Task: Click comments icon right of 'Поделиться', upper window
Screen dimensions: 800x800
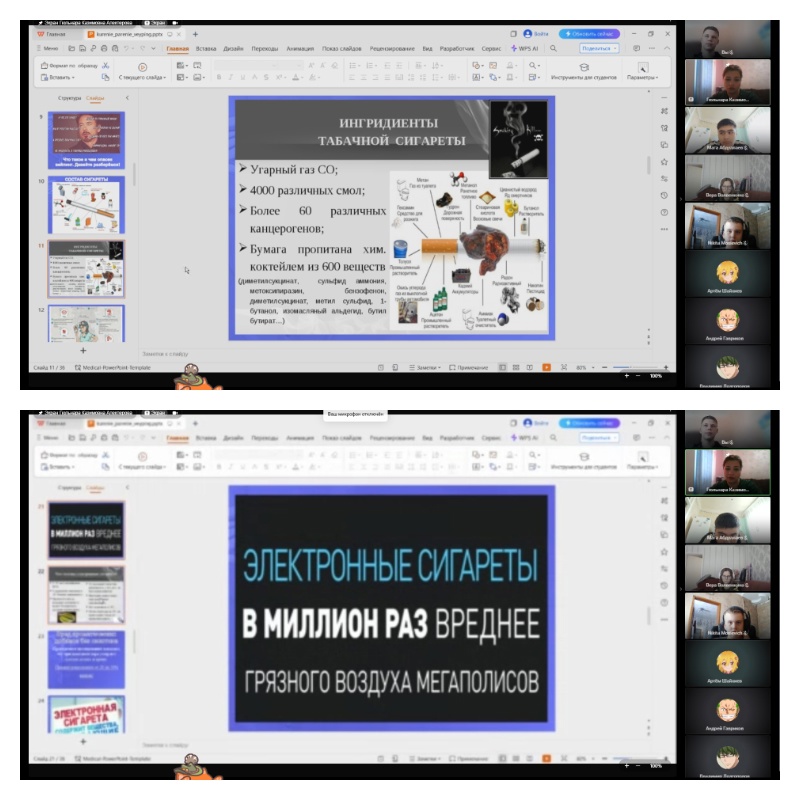Action: tap(636, 48)
